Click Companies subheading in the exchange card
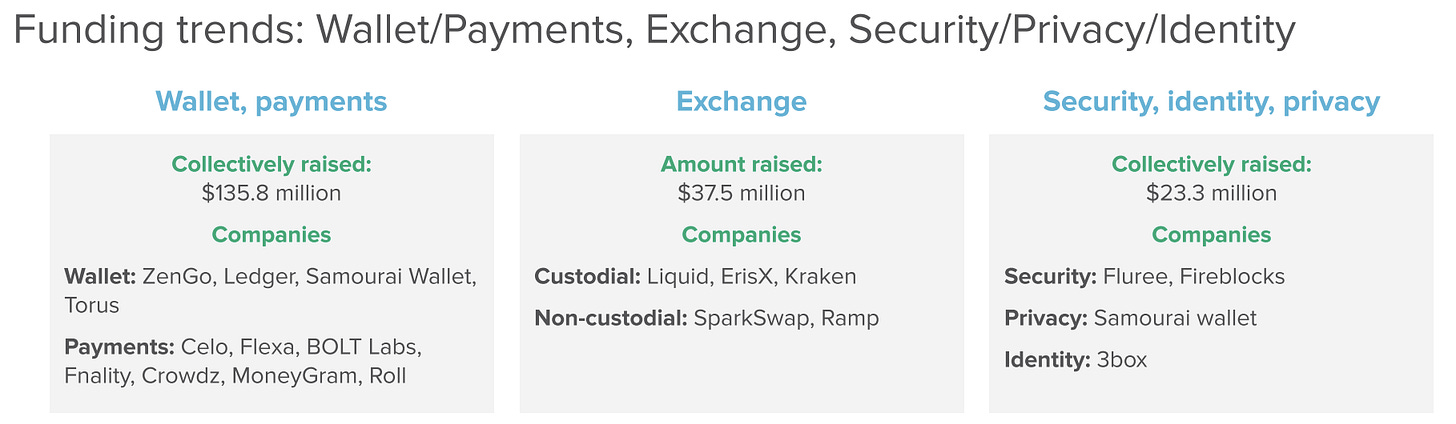 click(741, 235)
